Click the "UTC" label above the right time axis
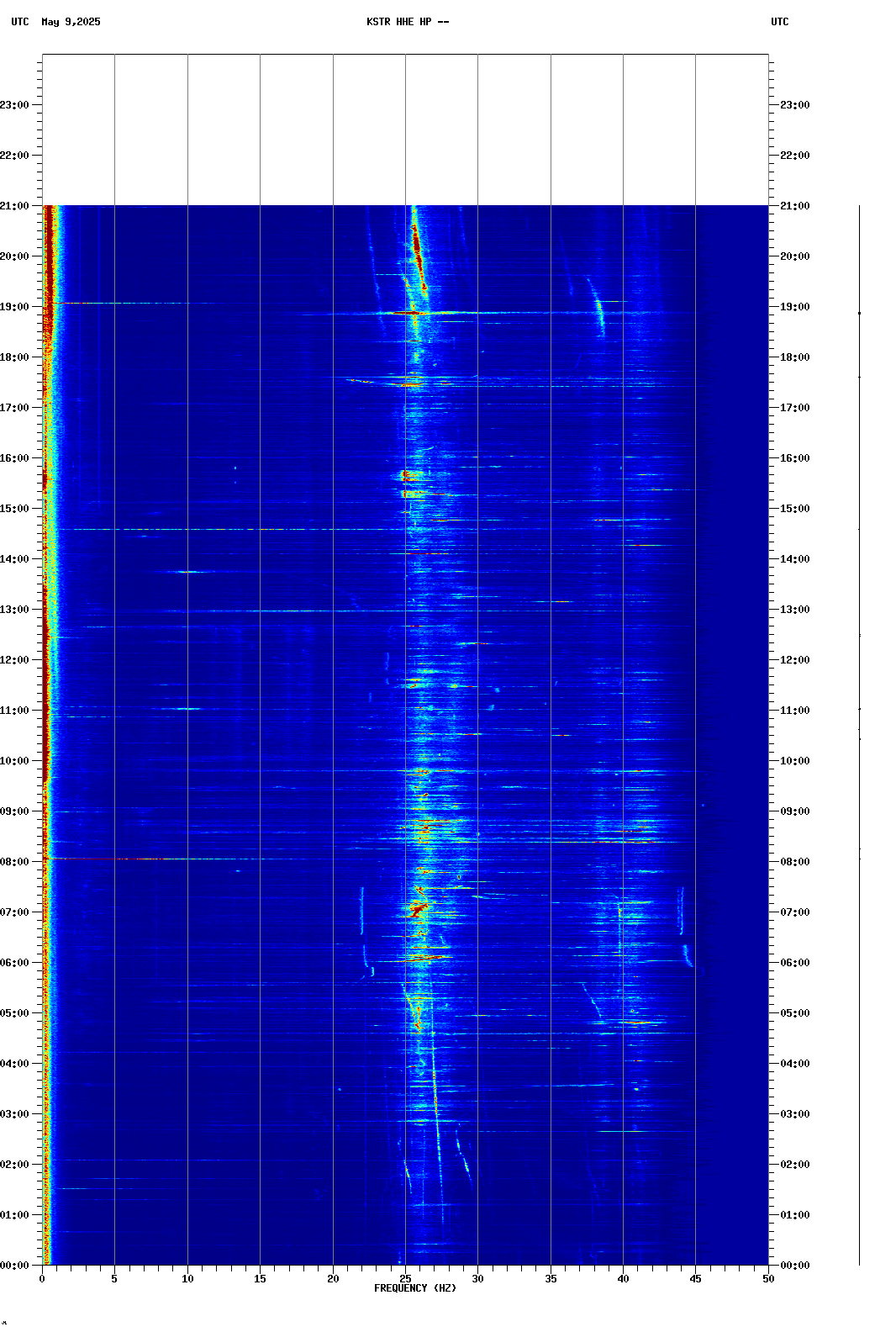896x1332 pixels. click(x=780, y=22)
